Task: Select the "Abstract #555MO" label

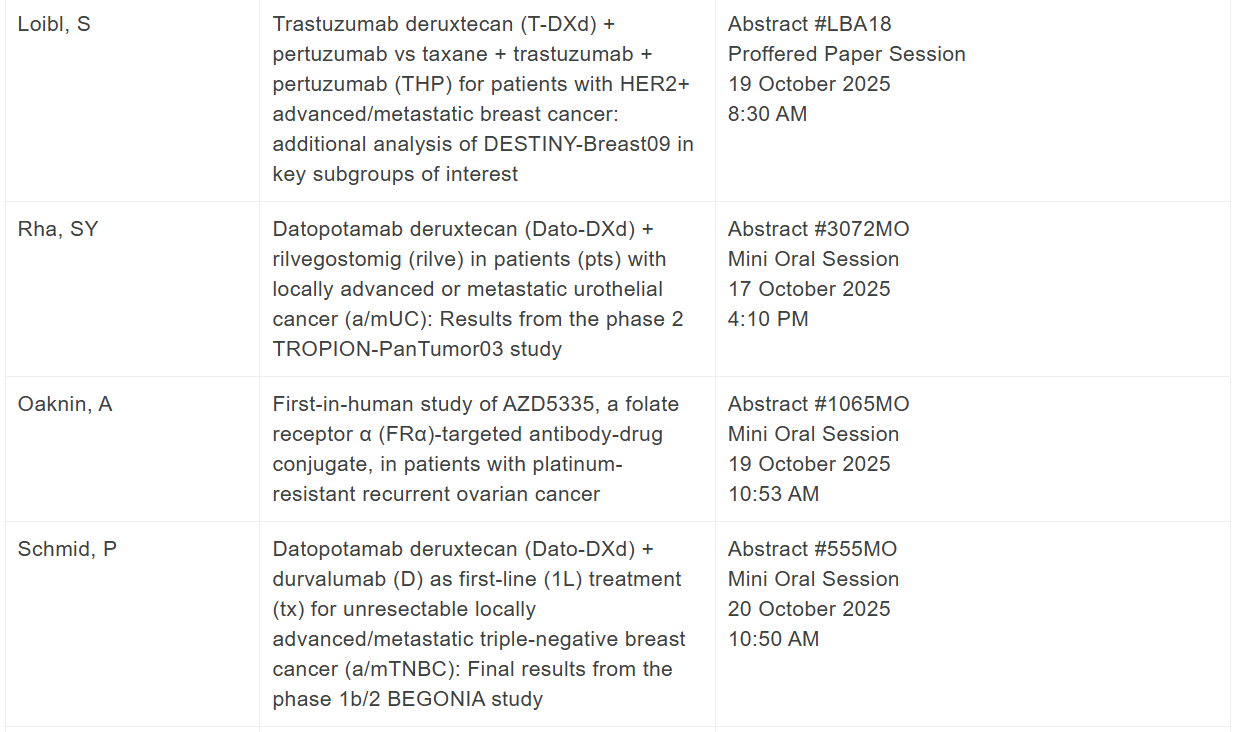Action: [x=812, y=549]
